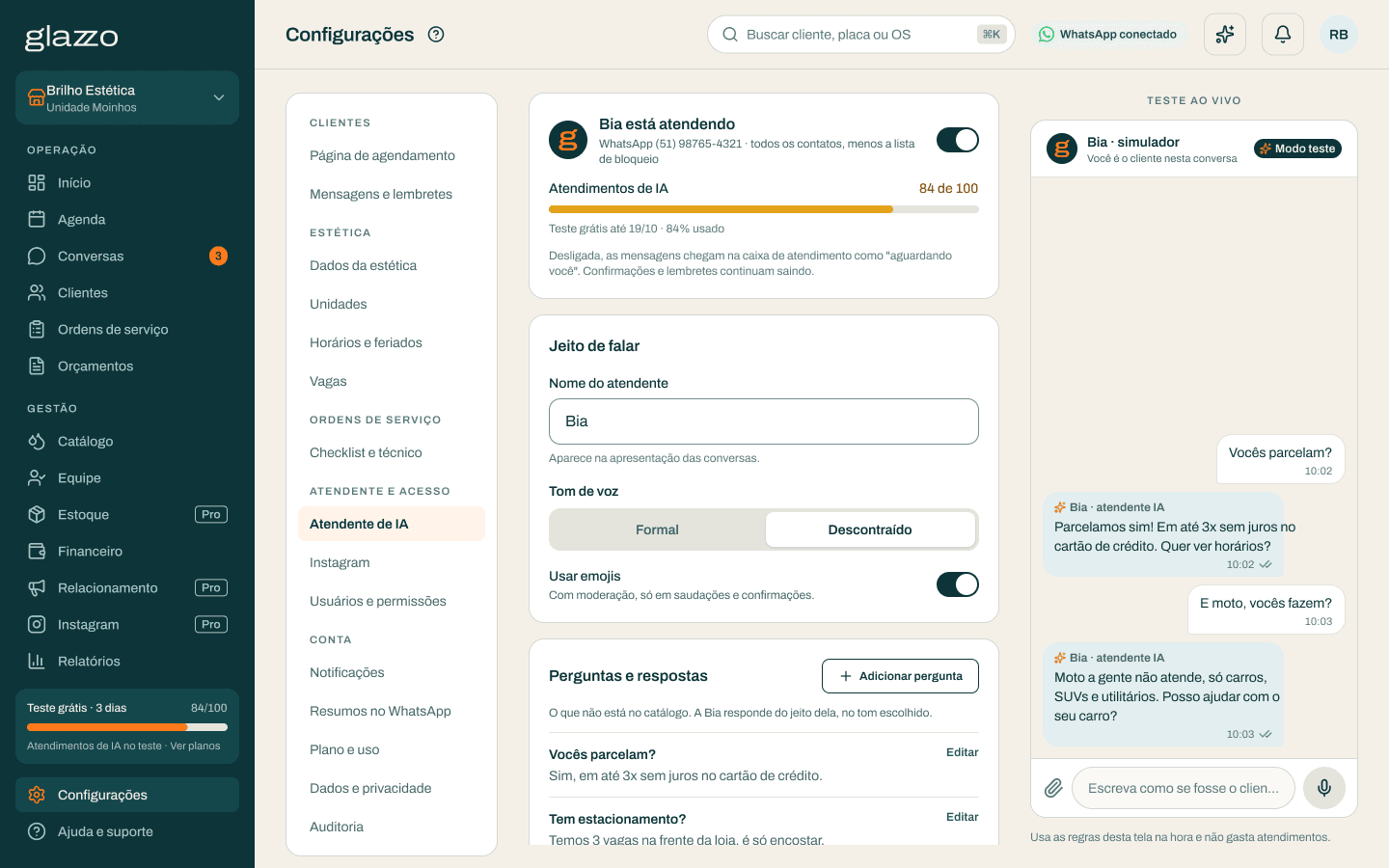Click the Configurações gear icon
Image resolution: width=1389 pixels, height=868 pixels.
coord(37,795)
